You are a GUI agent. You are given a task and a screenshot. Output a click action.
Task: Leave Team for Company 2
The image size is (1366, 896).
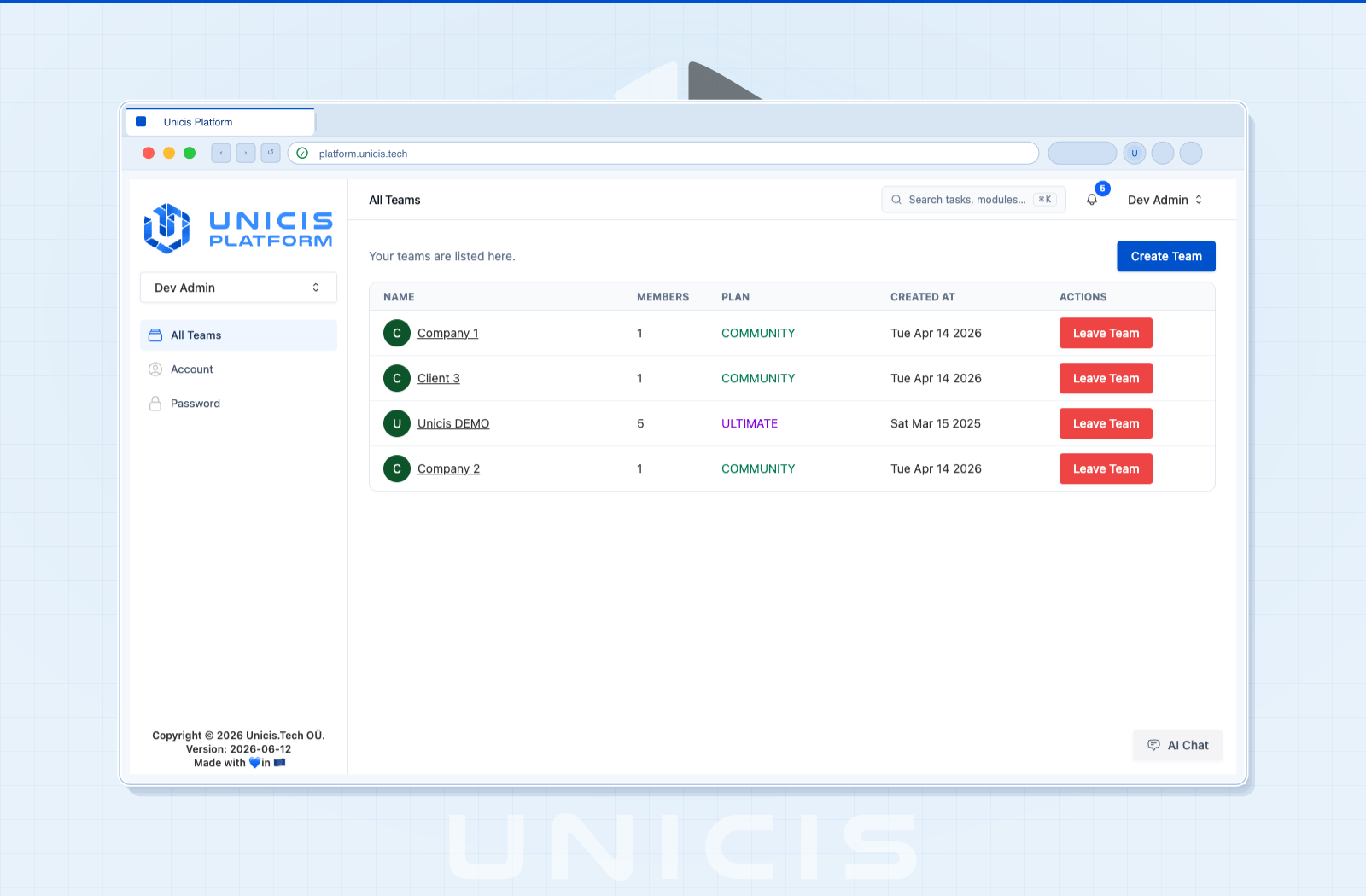1106,468
